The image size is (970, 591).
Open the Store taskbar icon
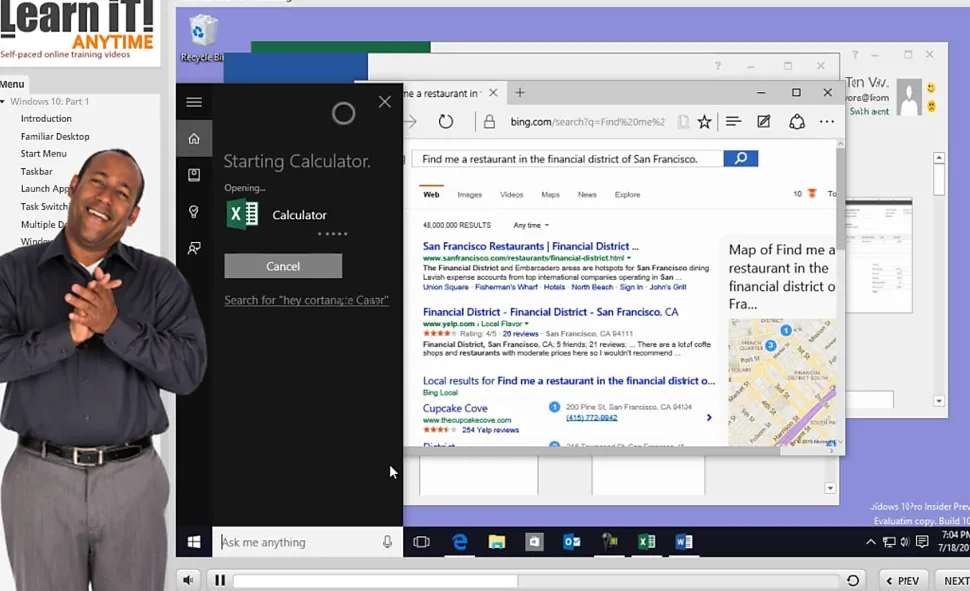coord(534,542)
